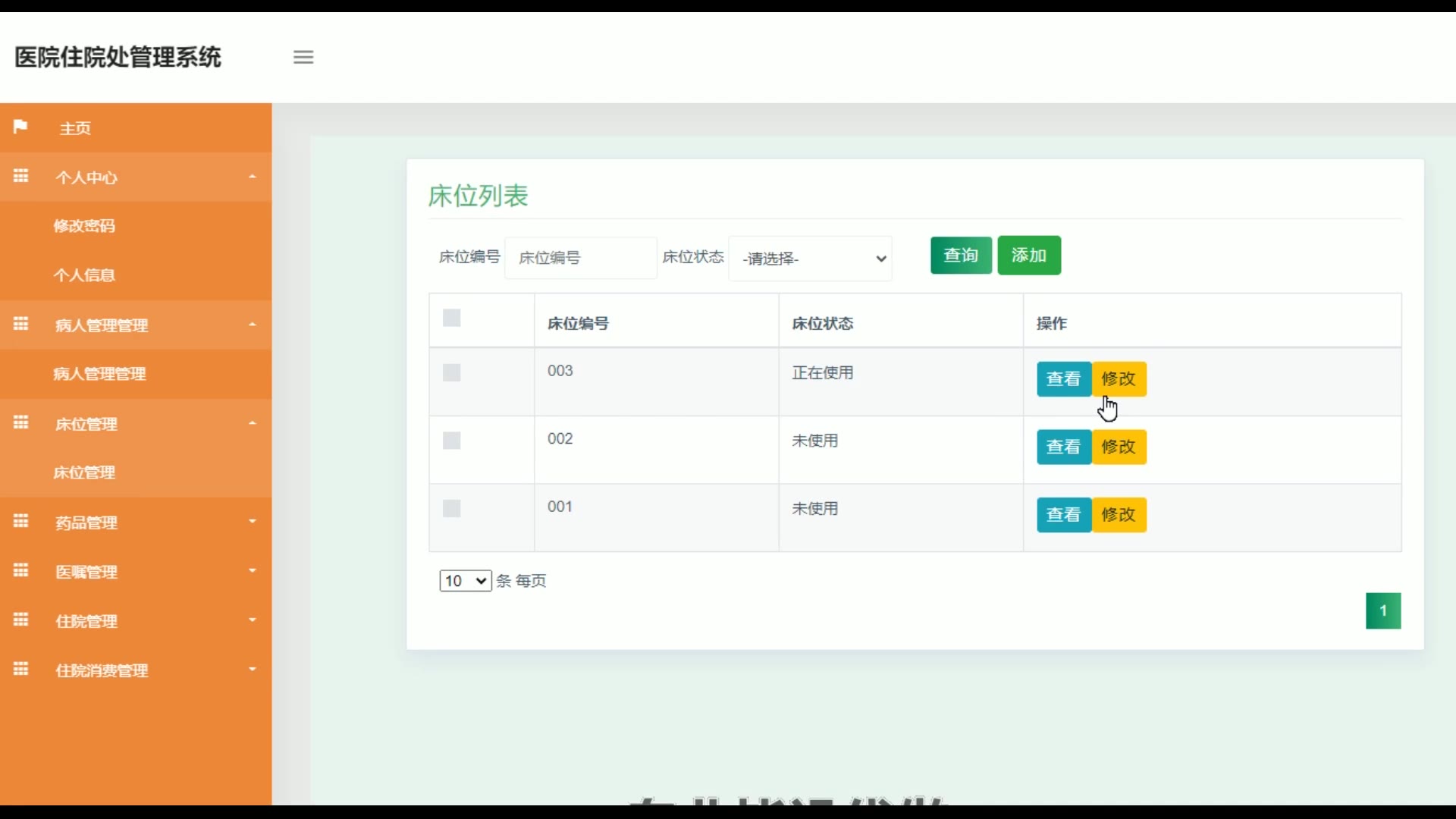Open 个人信息 in the sidebar
Viewport: 1456px width, 819px height.
pos(84,275)
